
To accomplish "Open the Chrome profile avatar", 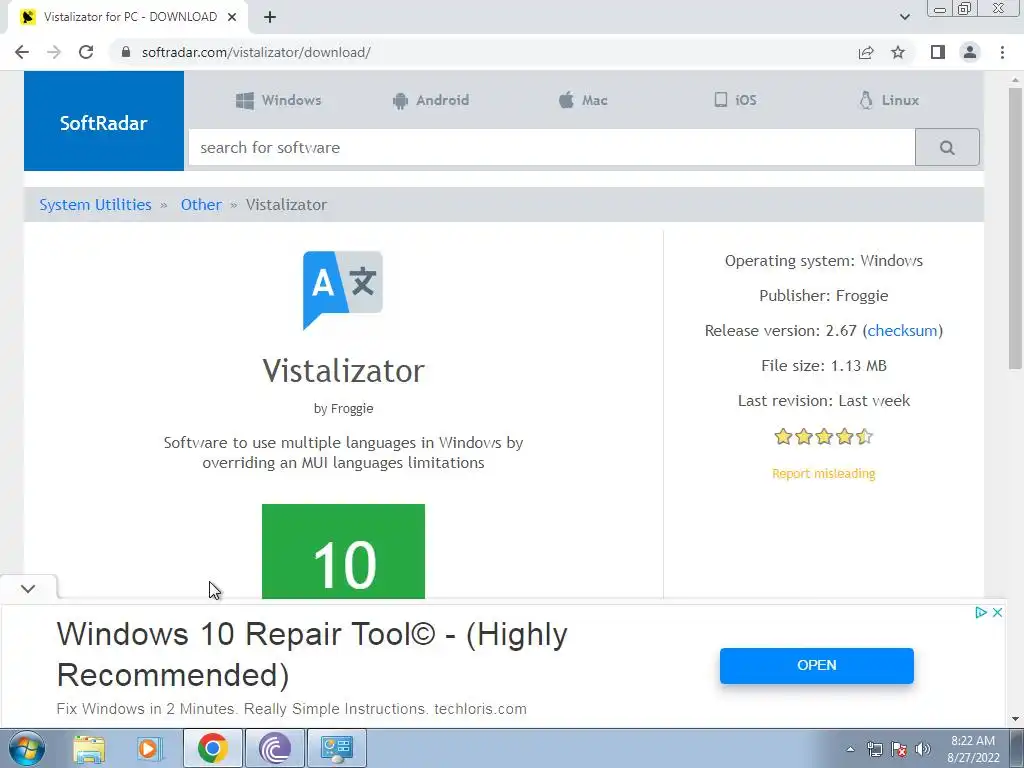I will (x=970, y=52).
